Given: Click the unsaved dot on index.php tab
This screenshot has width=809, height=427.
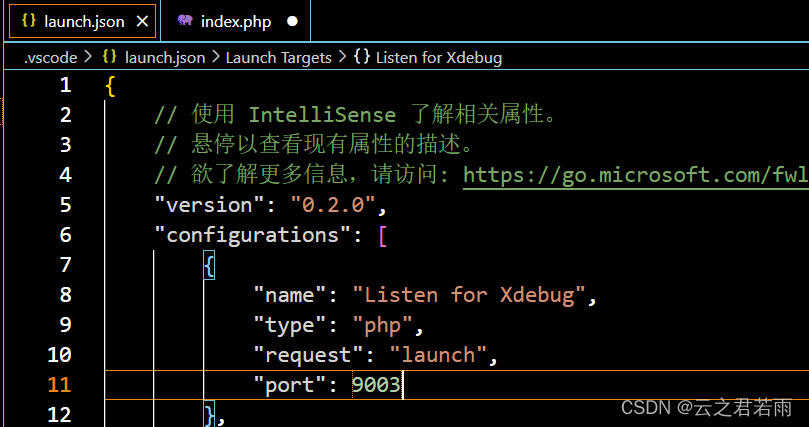Looking at the screenshot, I should [x=292, y=20].
